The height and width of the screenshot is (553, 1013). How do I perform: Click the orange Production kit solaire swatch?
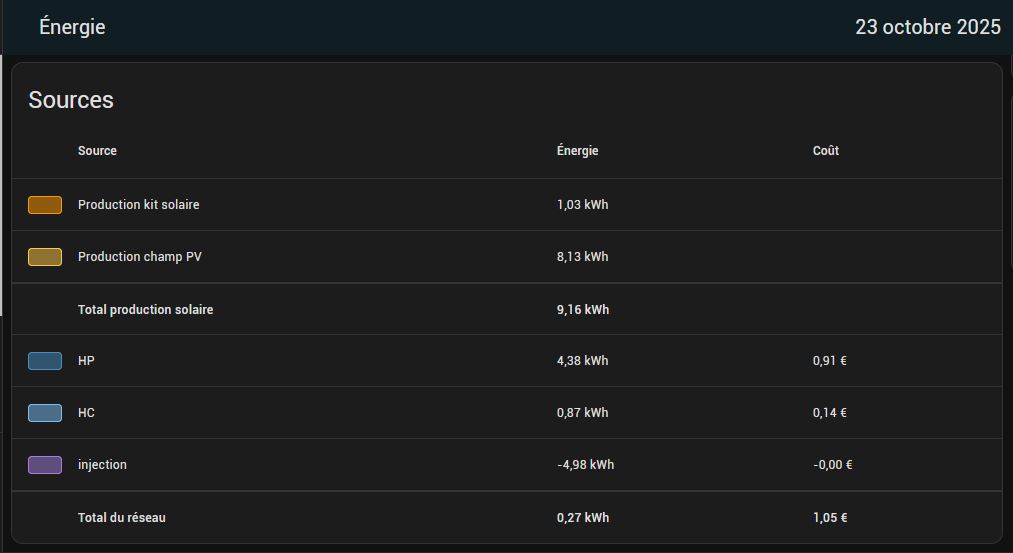(x=45, y=205)
